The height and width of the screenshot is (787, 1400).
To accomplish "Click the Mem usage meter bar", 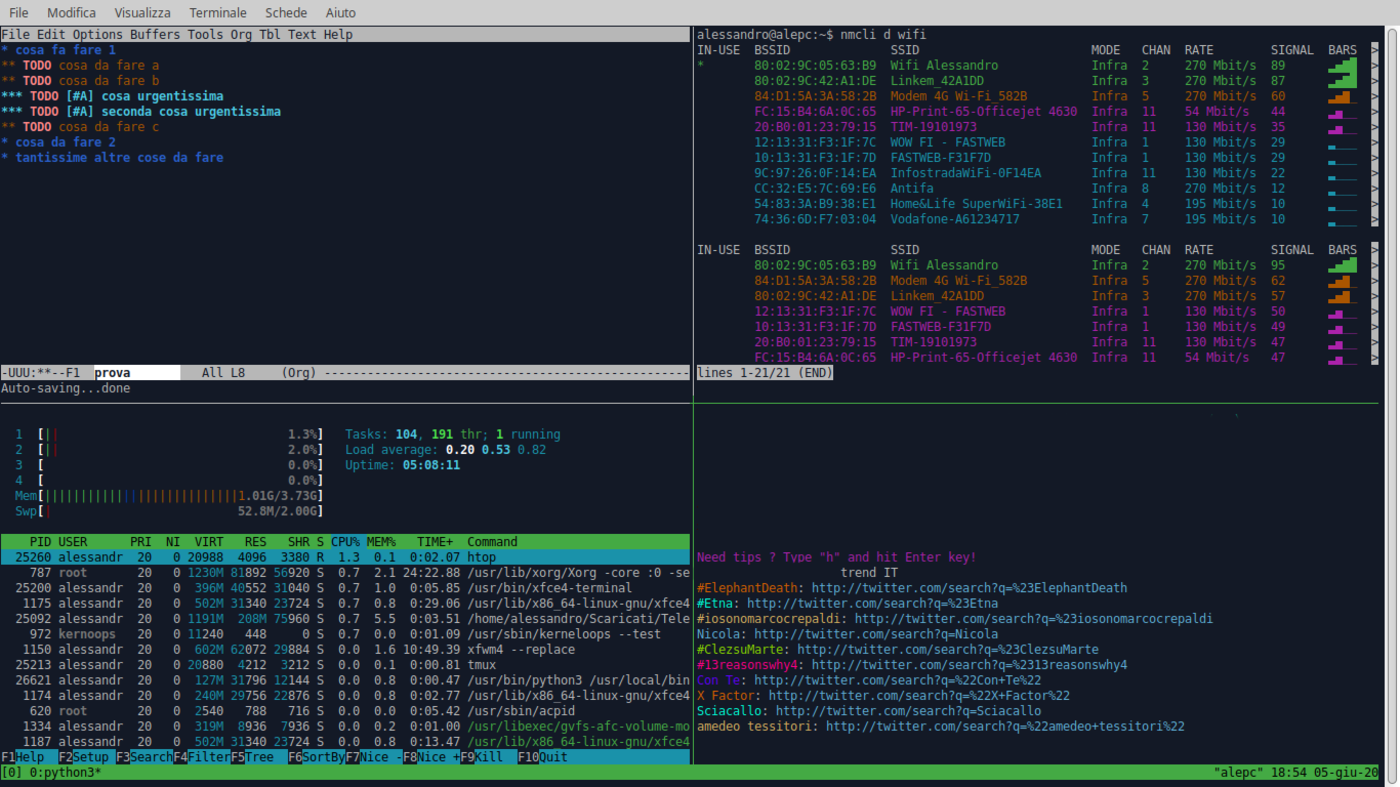I will [180, 496].
